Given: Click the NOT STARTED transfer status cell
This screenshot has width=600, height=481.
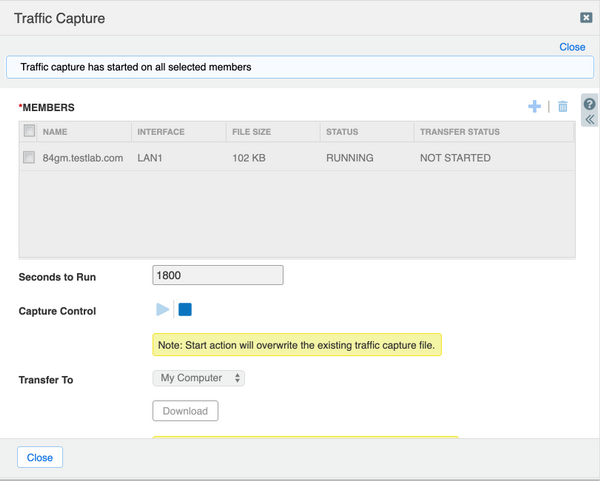Looking at the screenshot, I should tap(455, 158).
